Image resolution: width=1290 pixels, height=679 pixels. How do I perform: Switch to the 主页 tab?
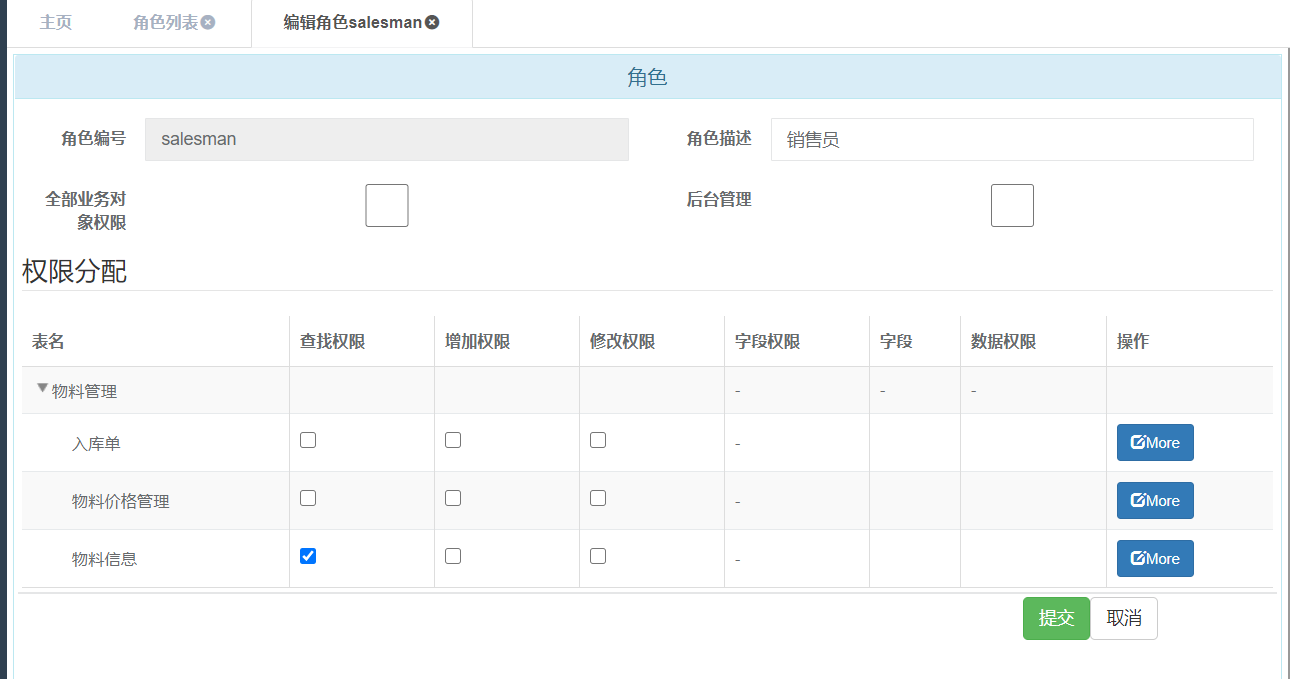coord(56,22)
